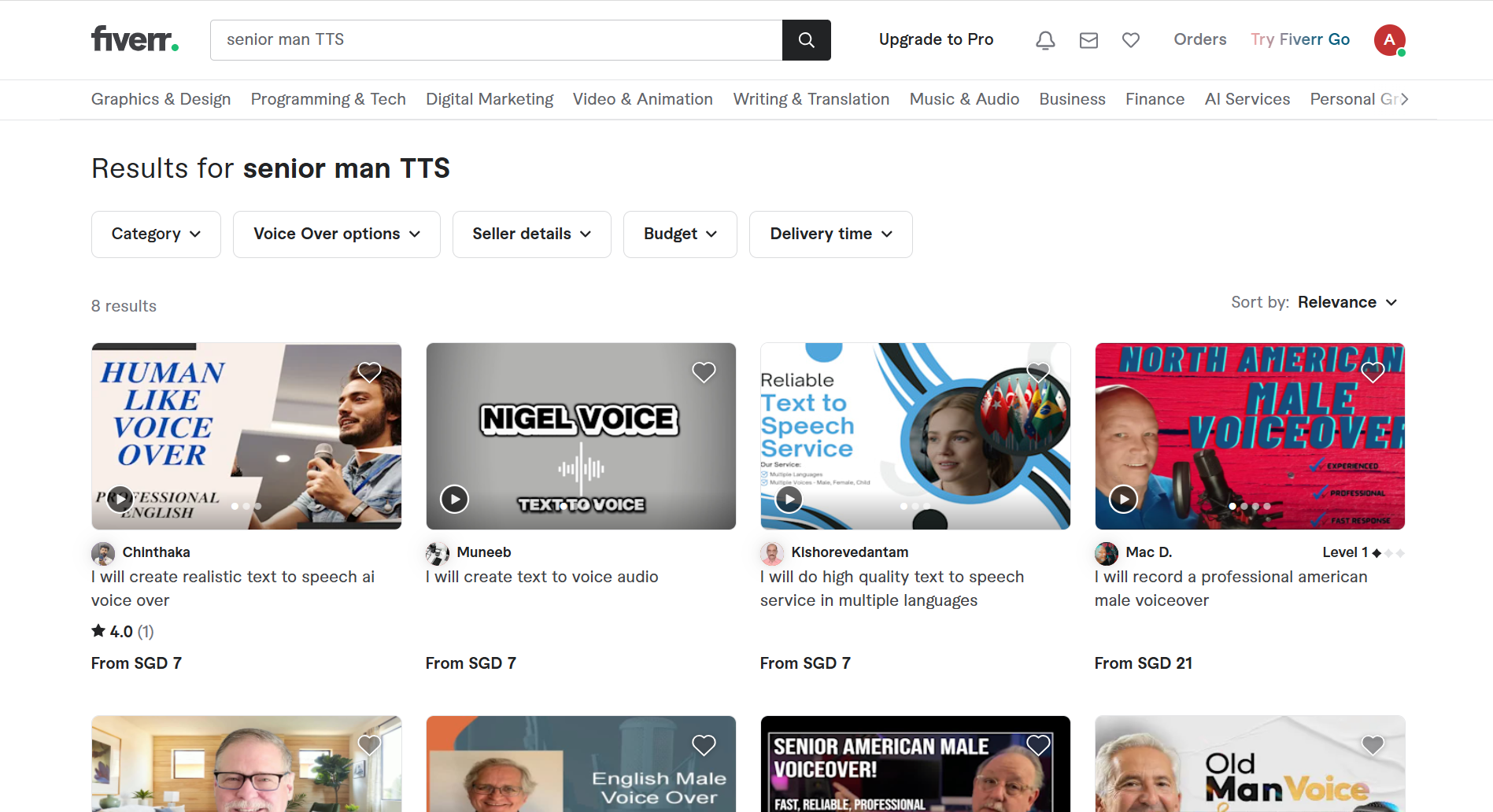Image resolution: width=1493 pixels, height=812 pixels.
Task: Open the profile avatar menu
Action: coord(1390,40)
